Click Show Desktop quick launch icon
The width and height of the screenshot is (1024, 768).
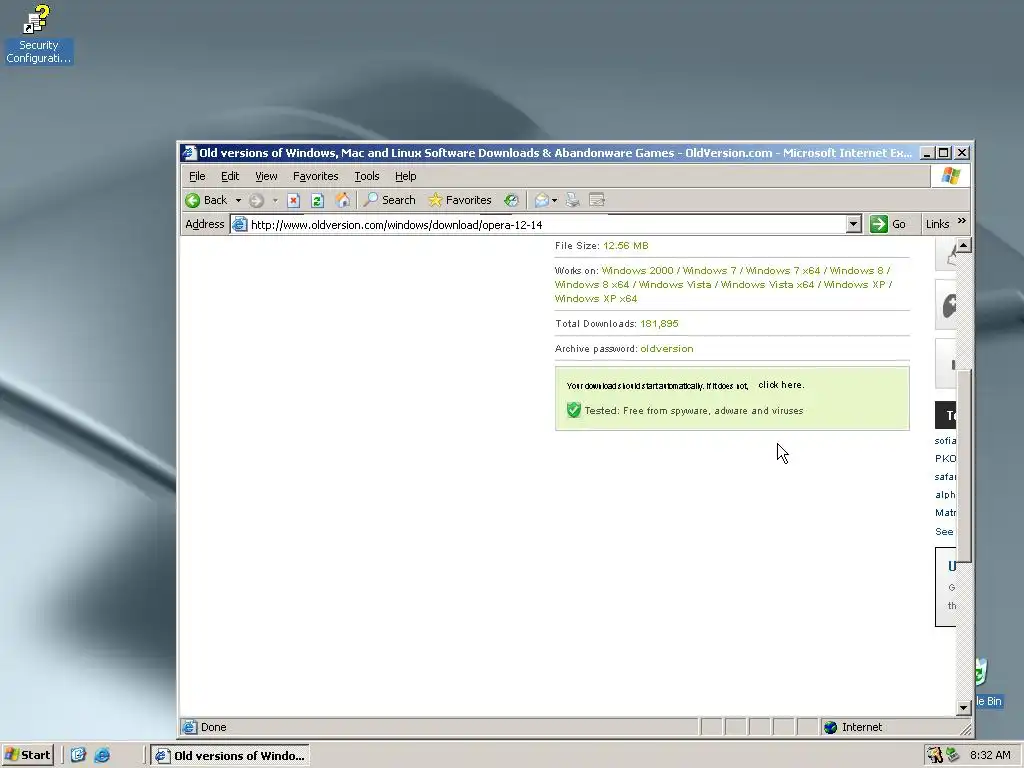point(78,756)
